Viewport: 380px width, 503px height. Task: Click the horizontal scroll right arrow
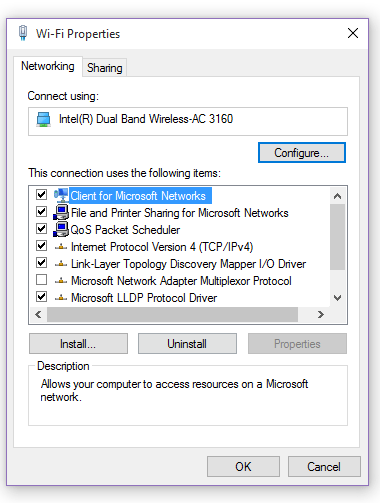321,314
